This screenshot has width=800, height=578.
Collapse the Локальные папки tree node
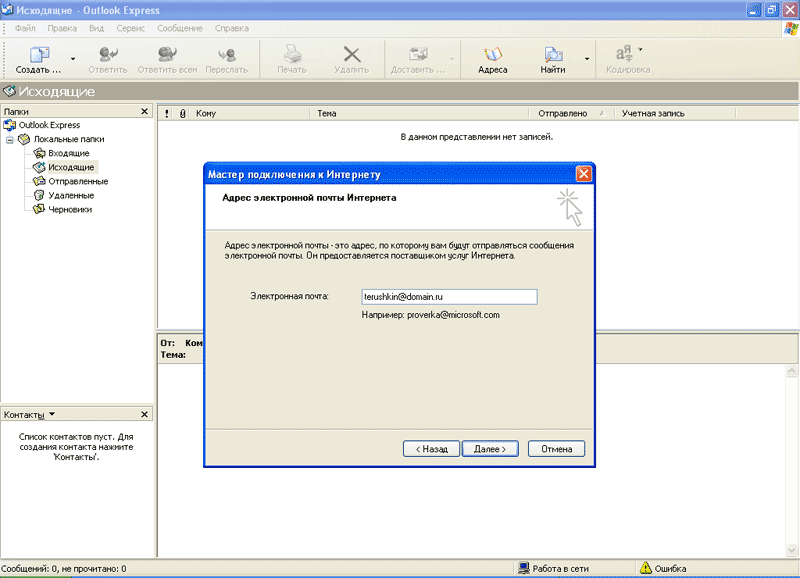(x=10, y=139)
